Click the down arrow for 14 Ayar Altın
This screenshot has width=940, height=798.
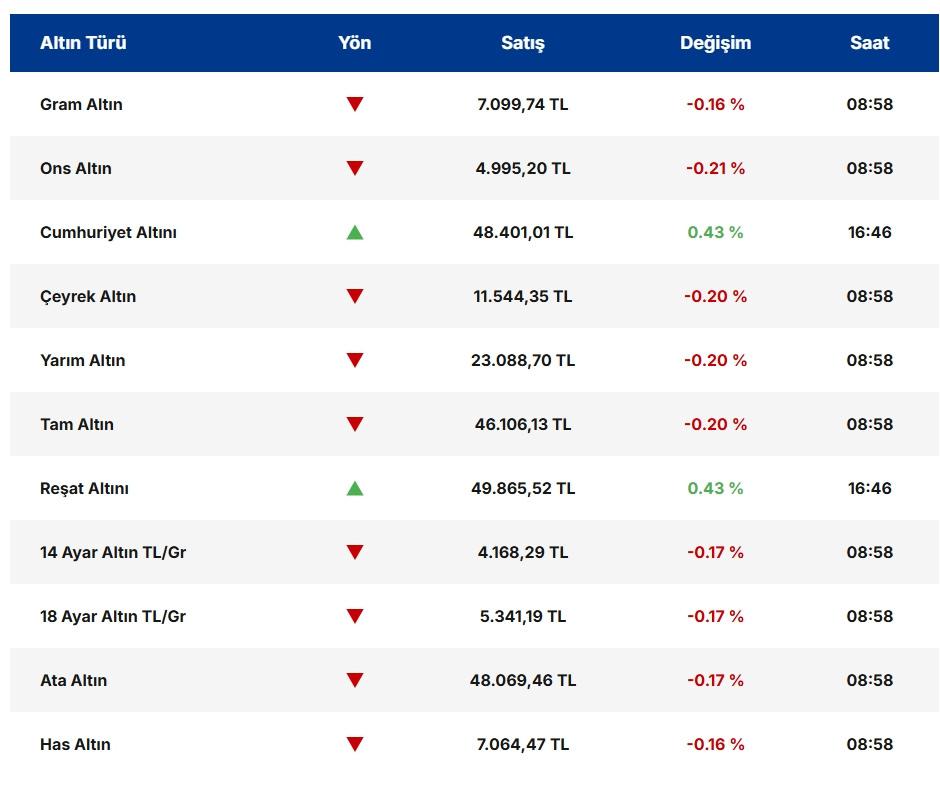pyautogui.click(x=354, y=552)
